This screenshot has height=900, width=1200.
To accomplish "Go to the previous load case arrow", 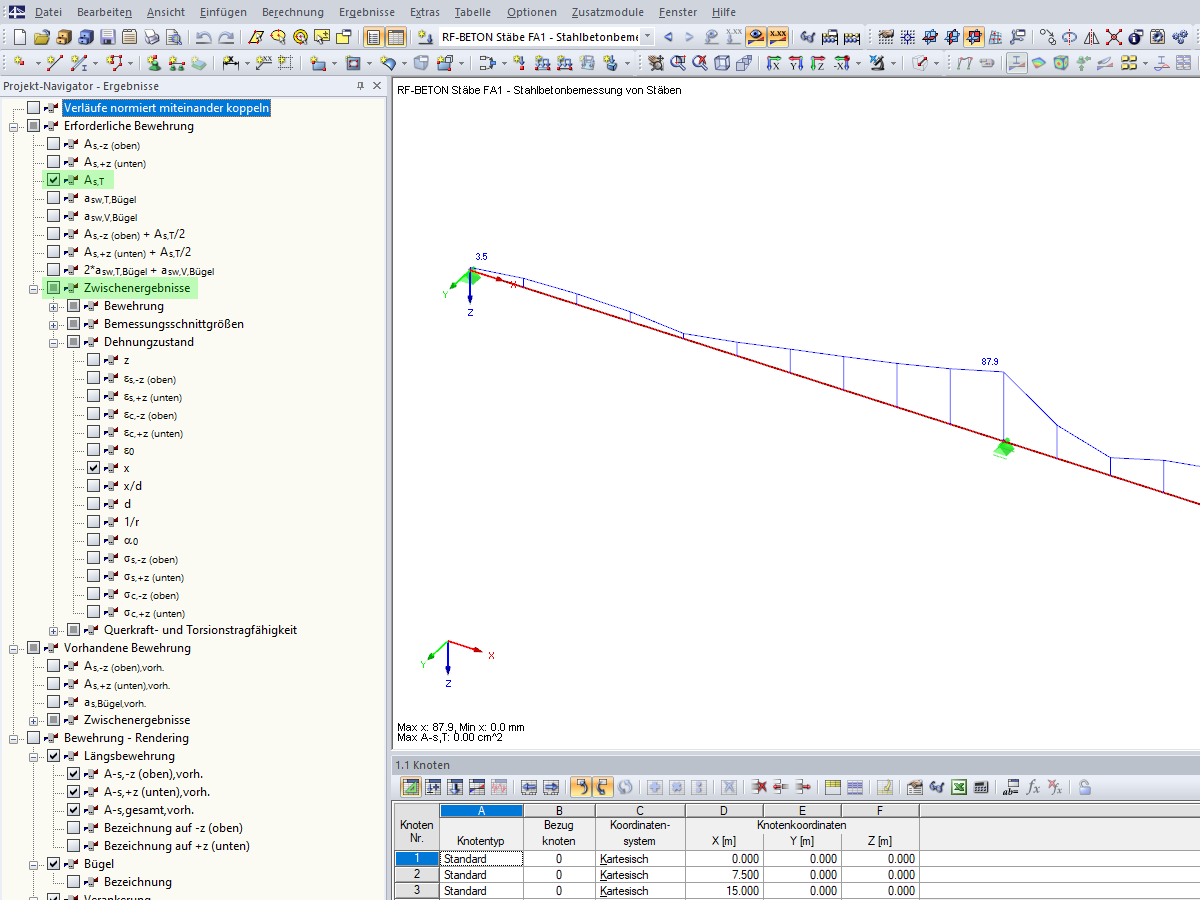I will click(668, 37).
